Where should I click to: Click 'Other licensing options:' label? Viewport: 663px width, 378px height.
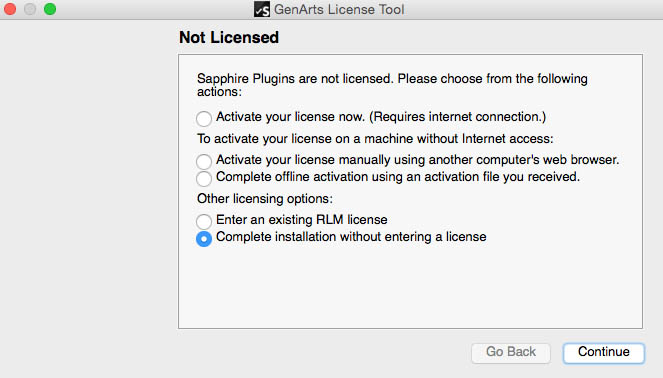[265, 199]
